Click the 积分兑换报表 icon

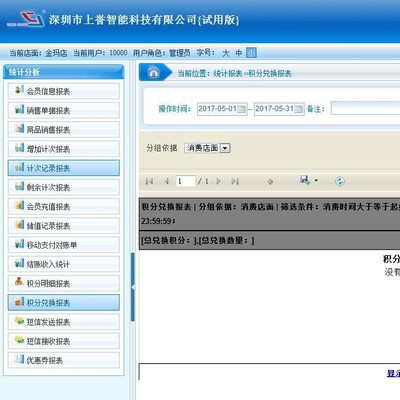(19, 302)
